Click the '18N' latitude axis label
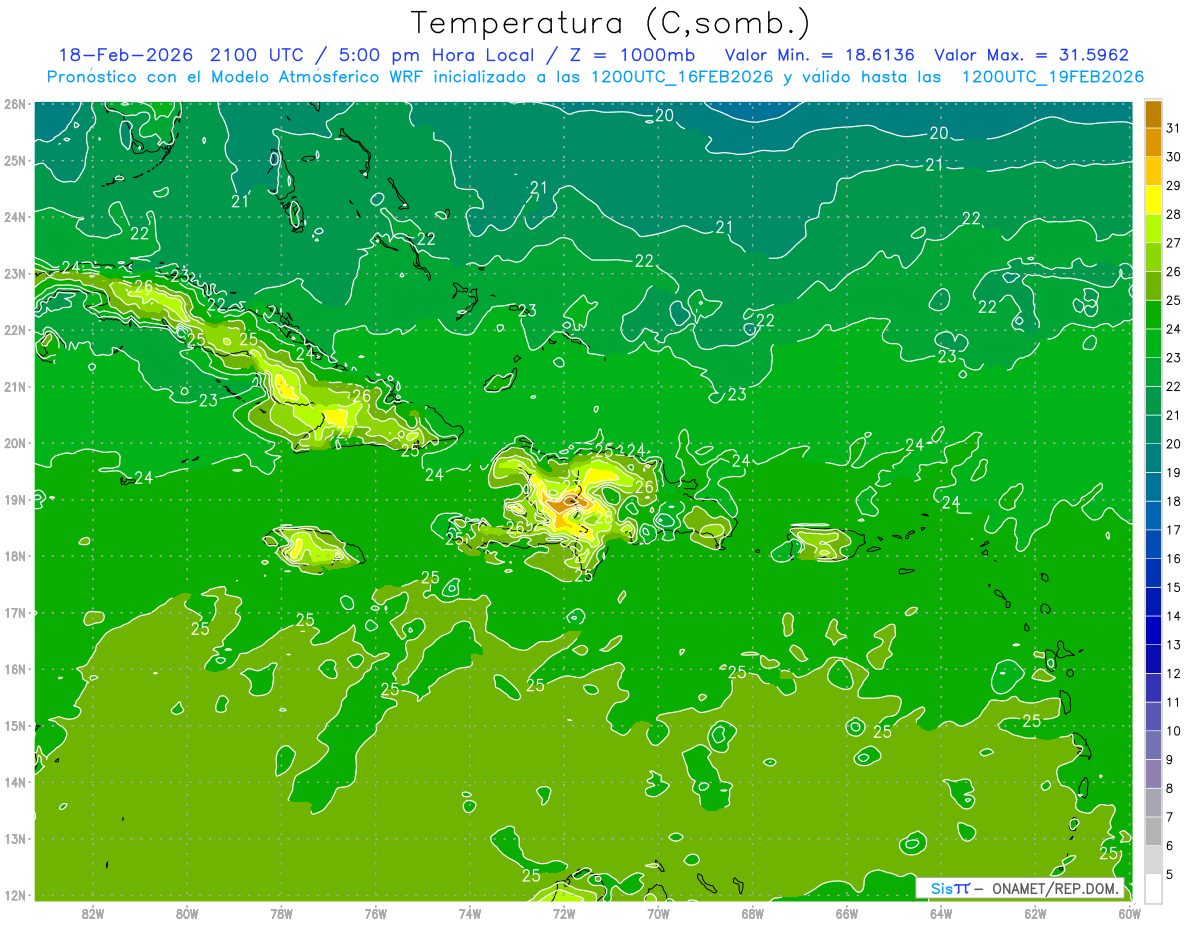Image resolution: width=1200 pixels, height=927 pixels. point(14,556)
